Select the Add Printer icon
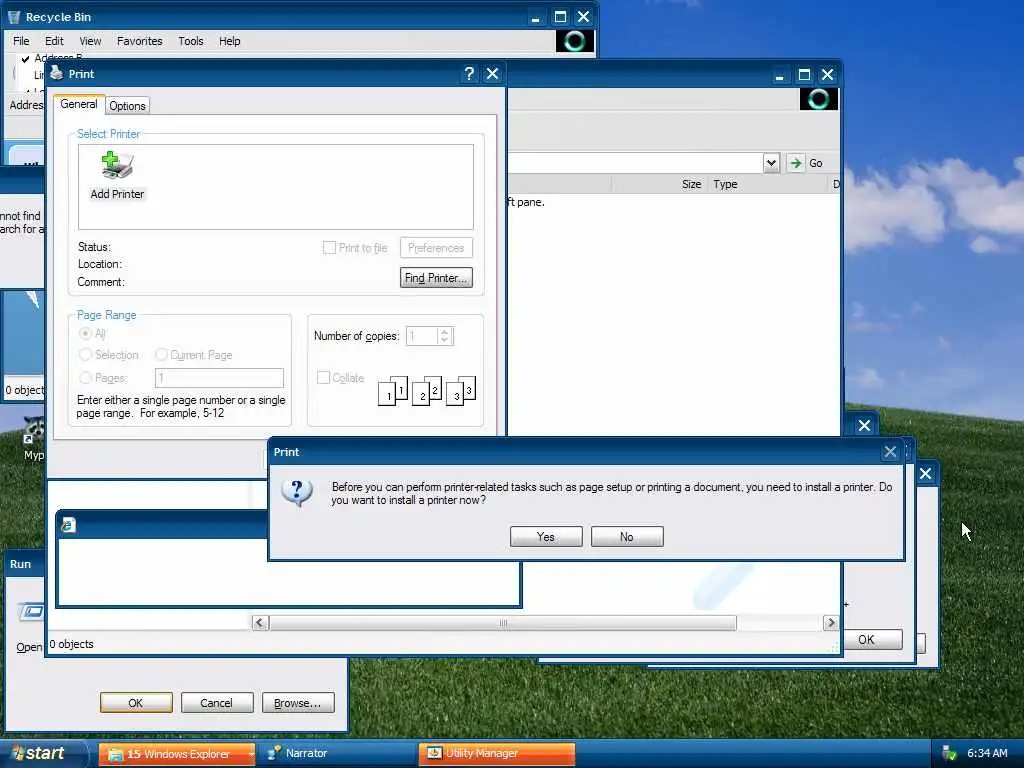The height and width of the screenshot is (768, 1024). point(117,175)
